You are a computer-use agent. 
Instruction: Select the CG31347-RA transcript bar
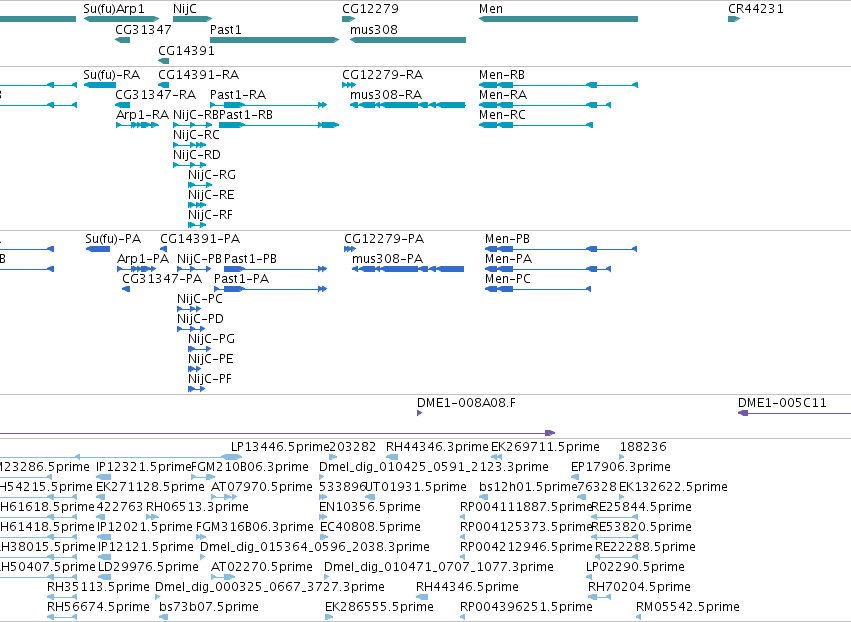point(123,105)
